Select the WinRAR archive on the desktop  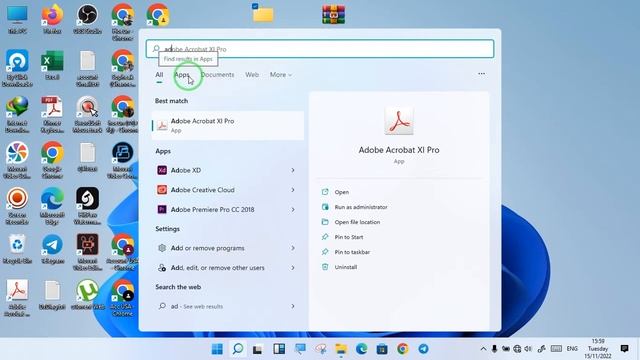point(333,15)
